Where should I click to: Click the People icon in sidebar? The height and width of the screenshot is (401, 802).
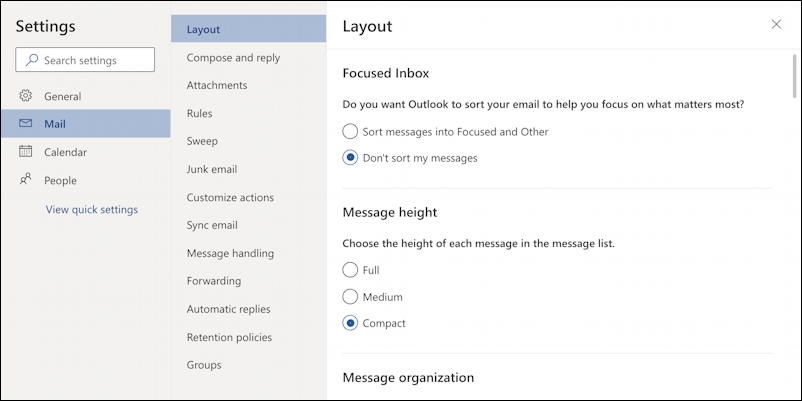(25, 179)
